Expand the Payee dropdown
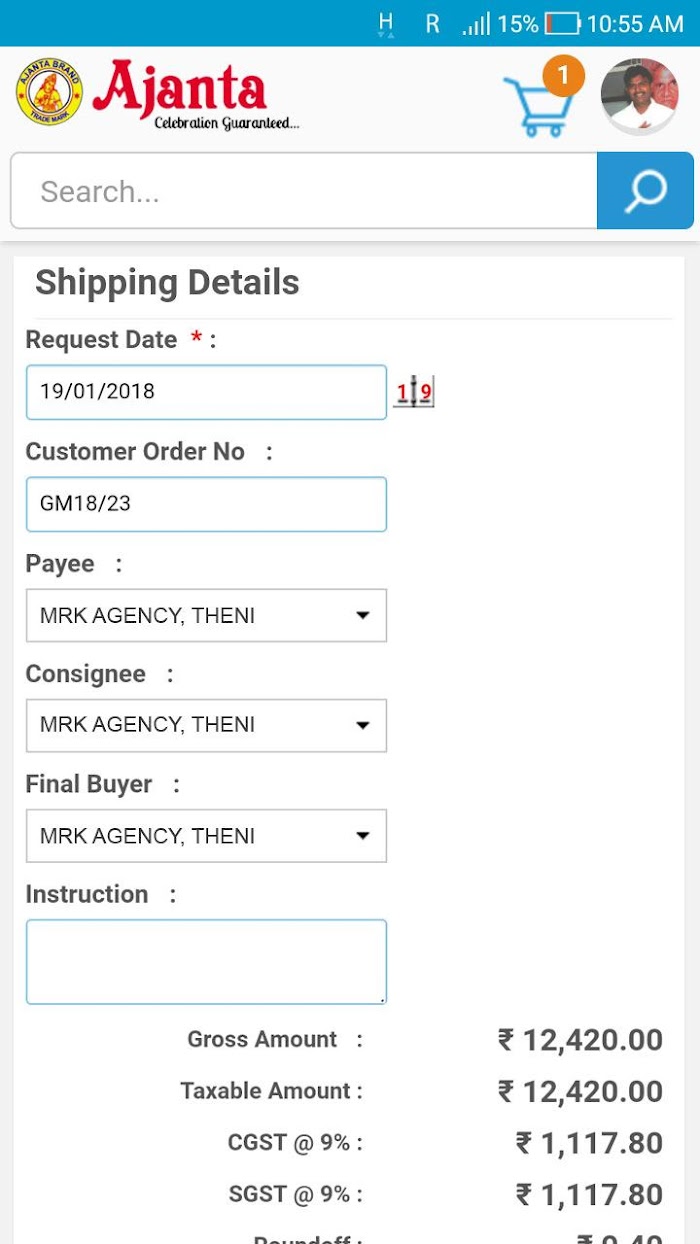The image size is (700, 1244). (206, 615)
